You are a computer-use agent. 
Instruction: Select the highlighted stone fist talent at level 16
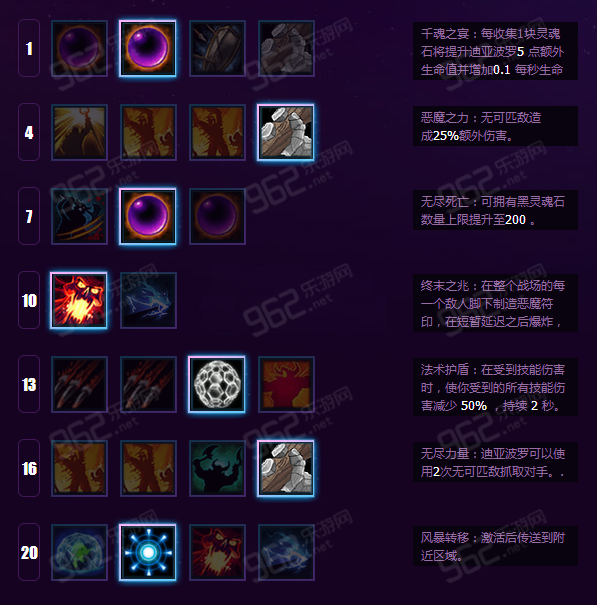point(286,468)
